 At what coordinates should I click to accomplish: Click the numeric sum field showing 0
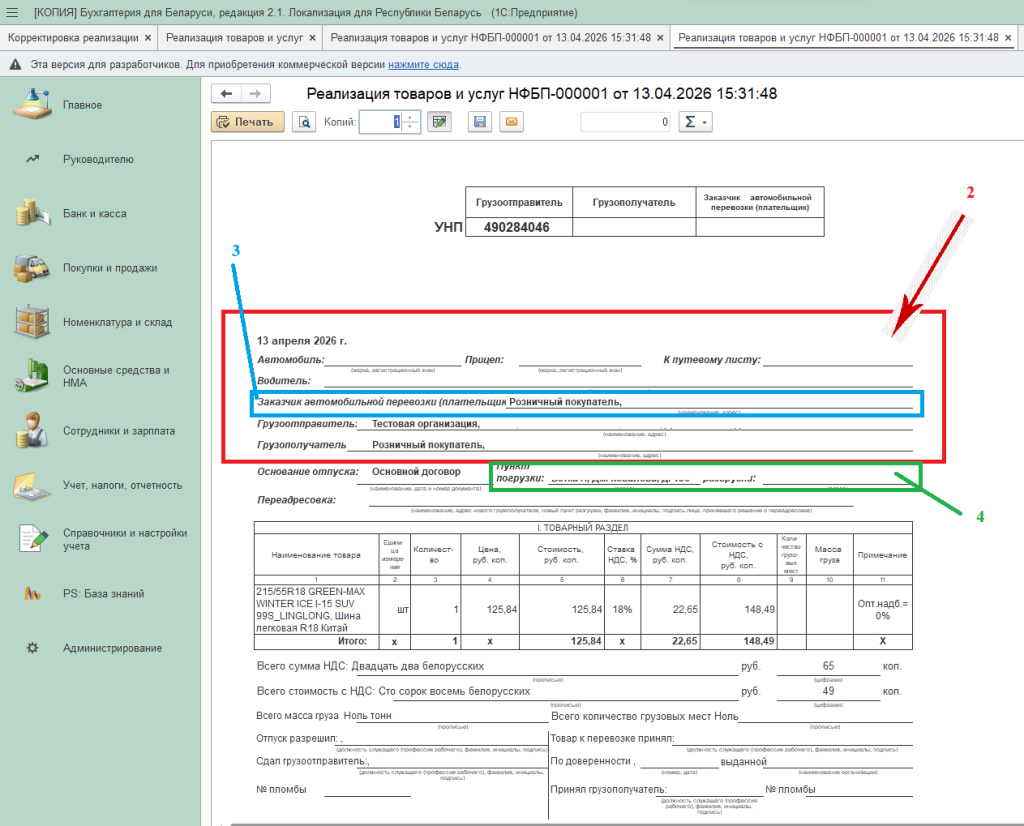(626, 122)
